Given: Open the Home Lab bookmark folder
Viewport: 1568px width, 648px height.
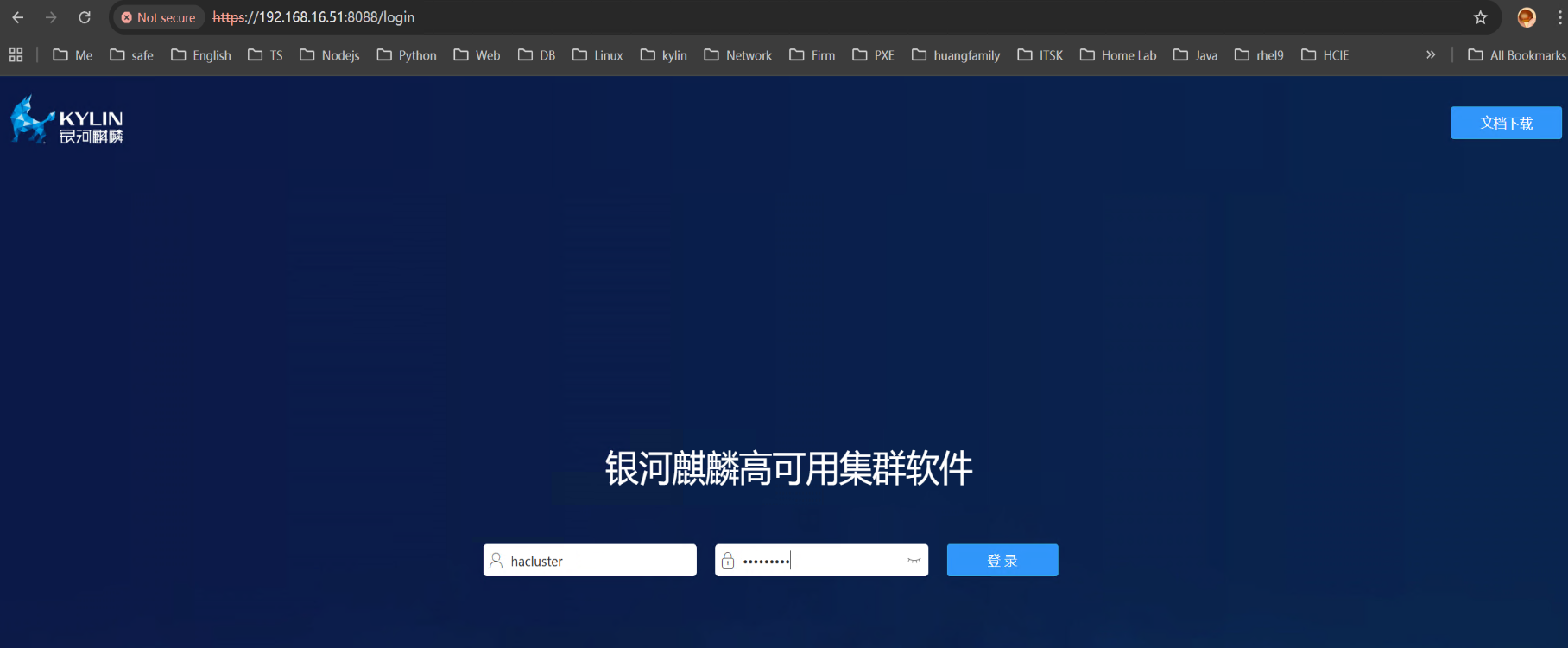Looking at the screenshot, I should pyautogui.click(x=1118, y=55).
